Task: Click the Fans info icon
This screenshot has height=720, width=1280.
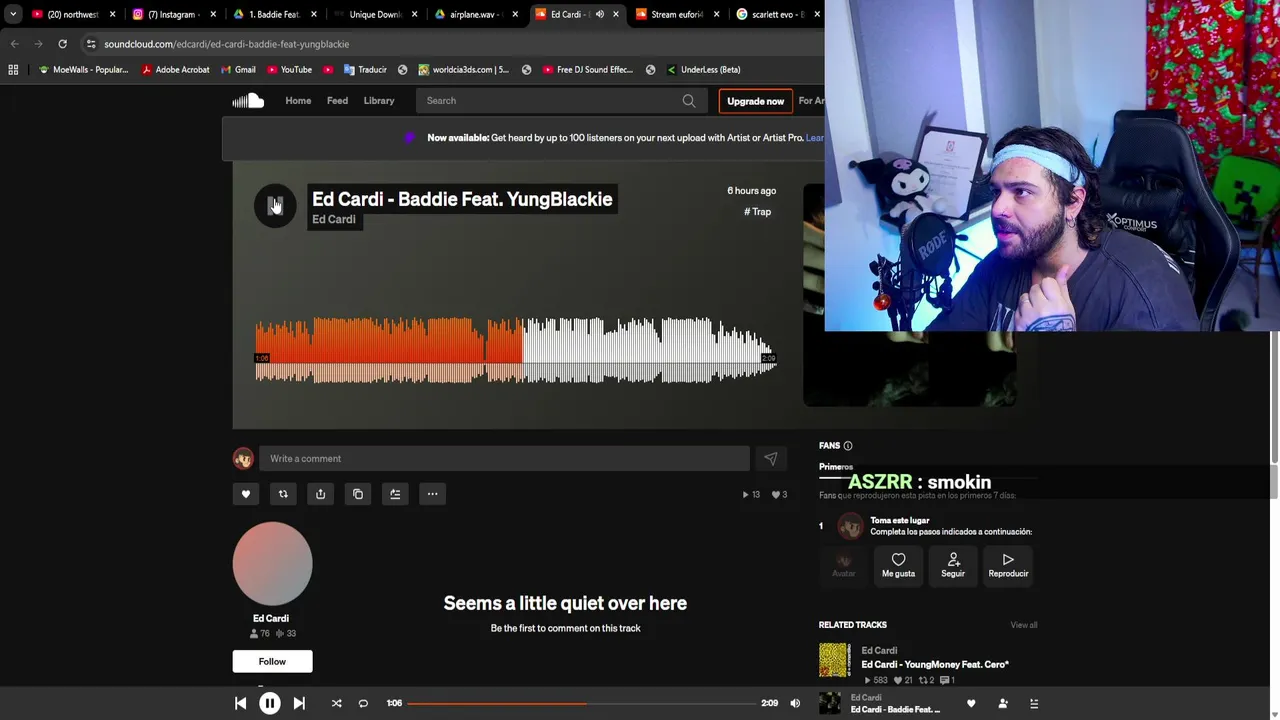Action: 848,446
